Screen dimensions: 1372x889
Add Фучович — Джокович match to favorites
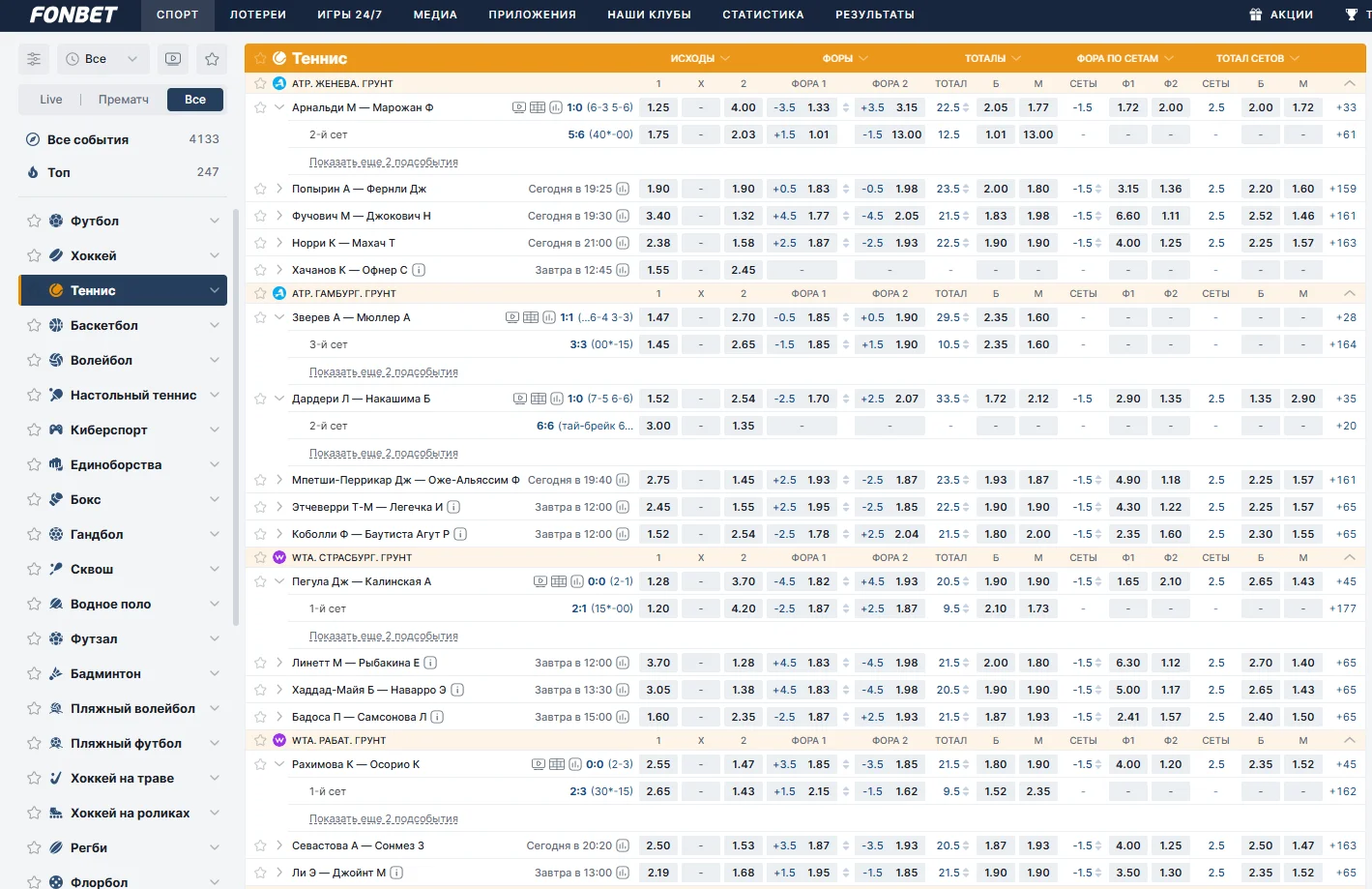point(260,216)
